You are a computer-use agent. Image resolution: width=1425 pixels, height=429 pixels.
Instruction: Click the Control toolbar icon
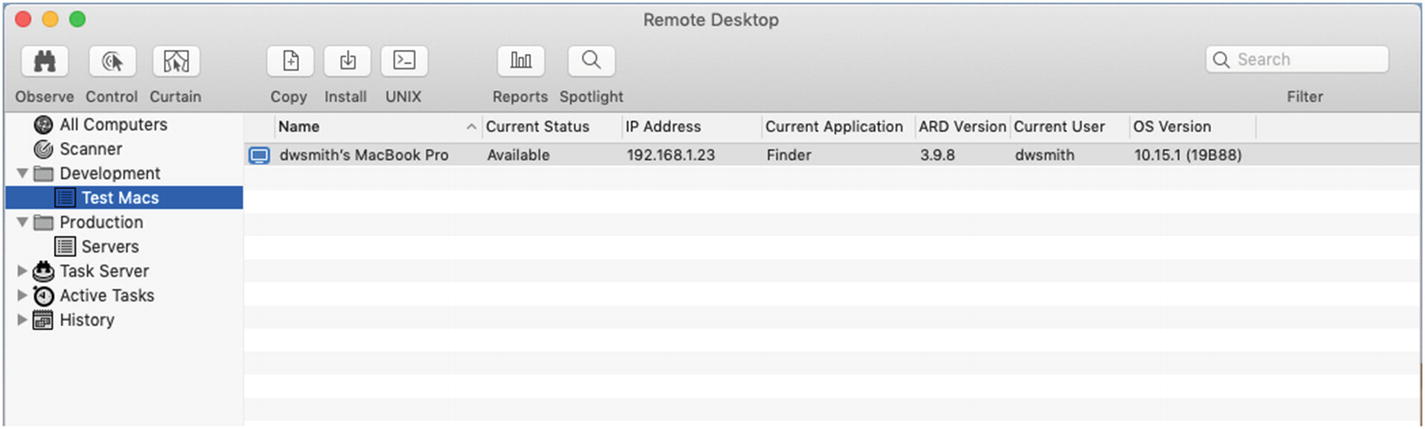[x=112, y=61]
